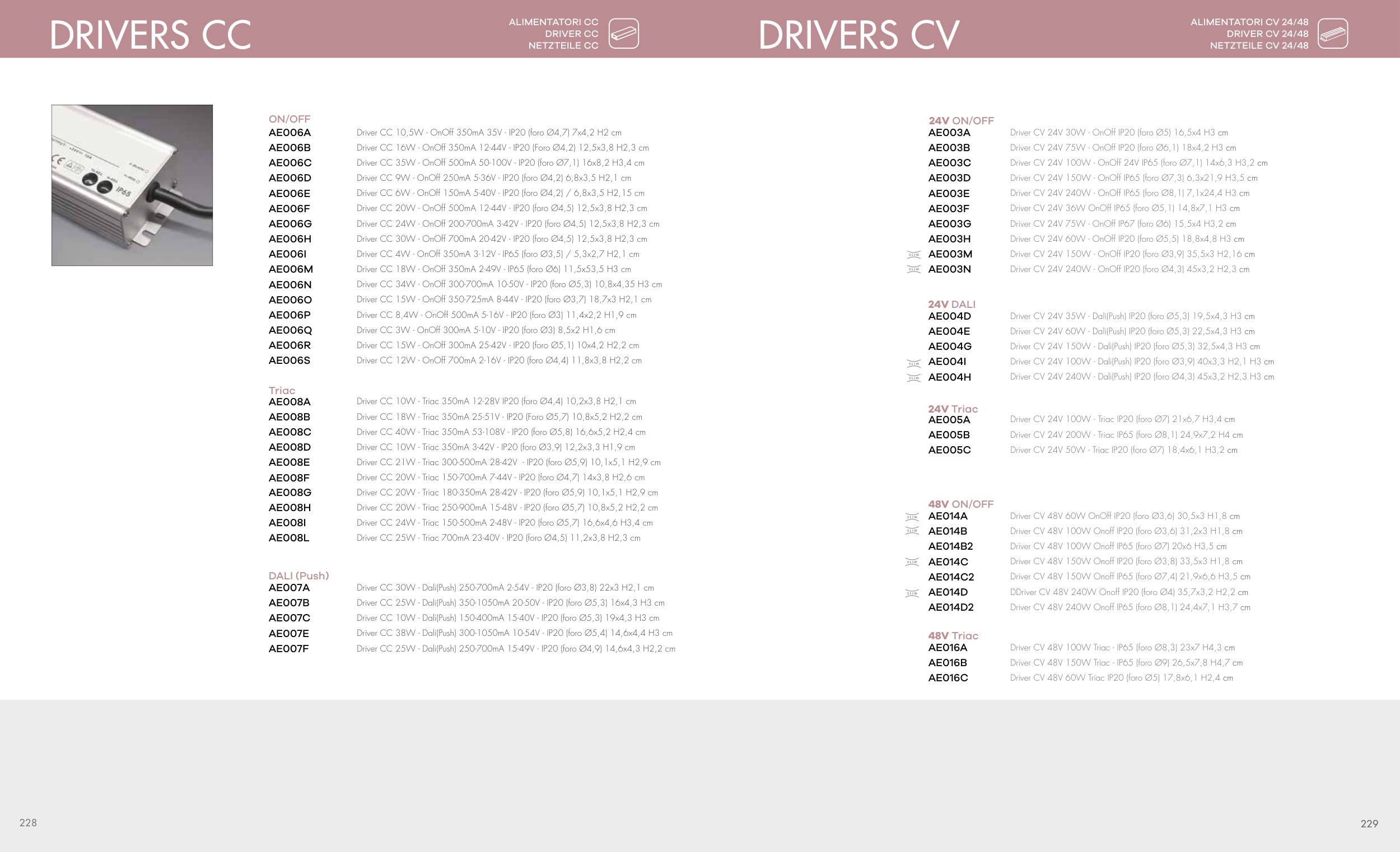Image resolution: width=1400 pixels, height=852 pixels.
Task: Click the driver icon in DRIVERS CC header
Action: pos(623,34)
